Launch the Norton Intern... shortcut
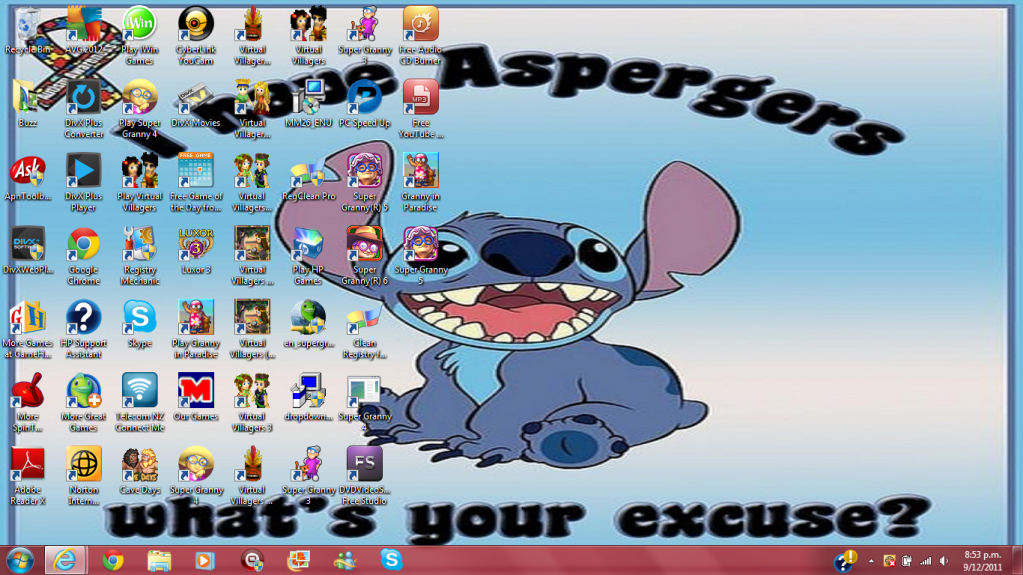This screenshot has width=1023, height=575. [84, 476]
